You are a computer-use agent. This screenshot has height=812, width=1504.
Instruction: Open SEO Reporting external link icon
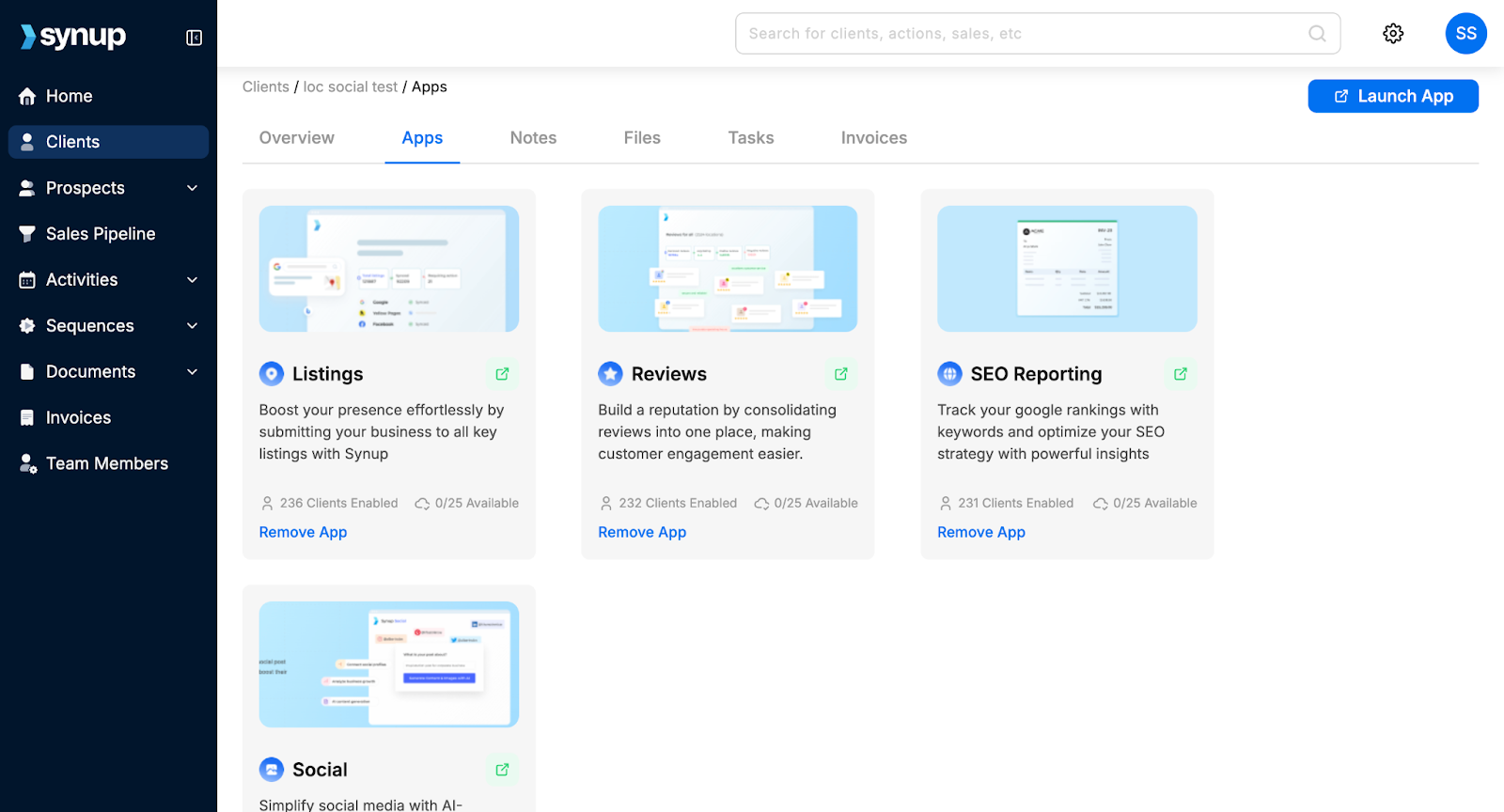(1181, 374)
